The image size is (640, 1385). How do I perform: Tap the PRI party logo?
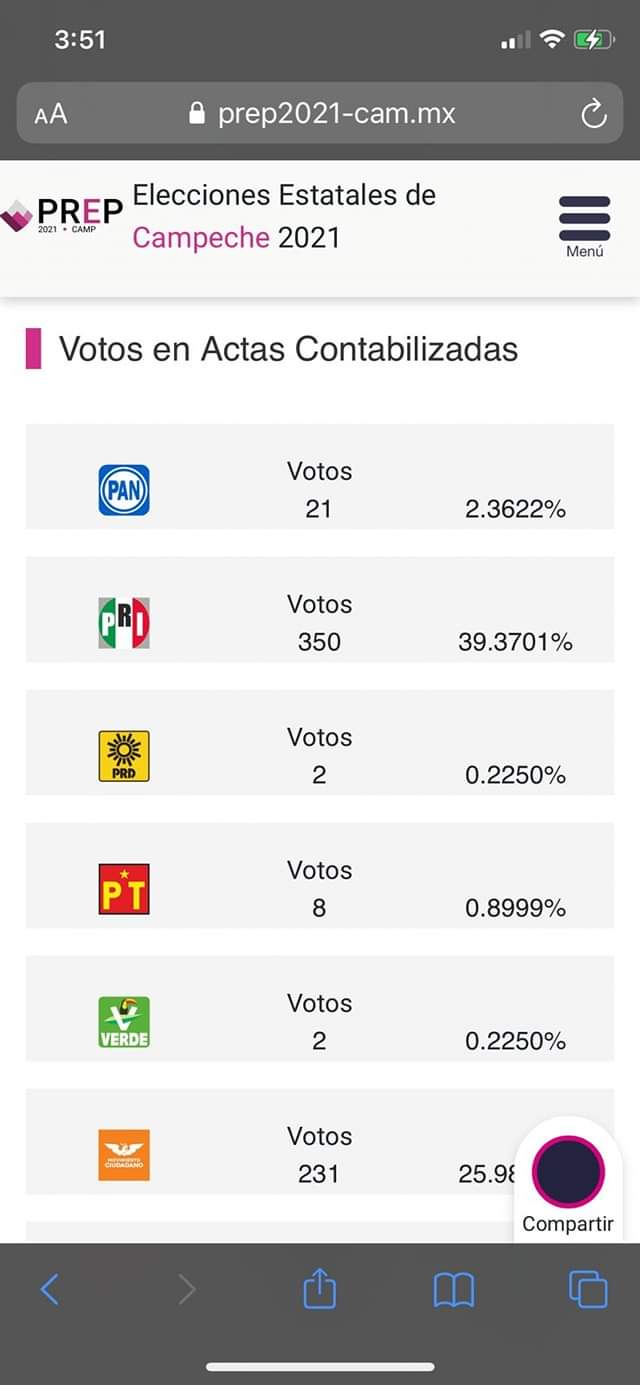point(124,623)
